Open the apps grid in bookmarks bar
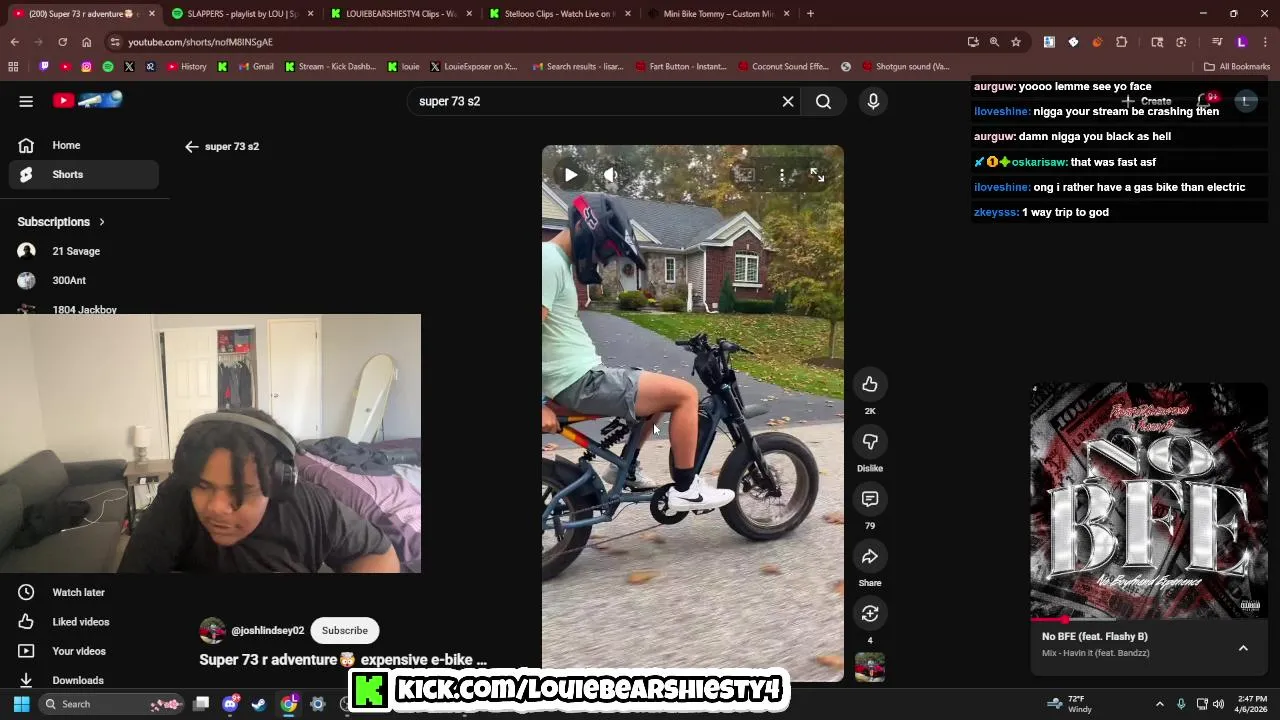The image size is (1280, 720). (x=13, y=67)
